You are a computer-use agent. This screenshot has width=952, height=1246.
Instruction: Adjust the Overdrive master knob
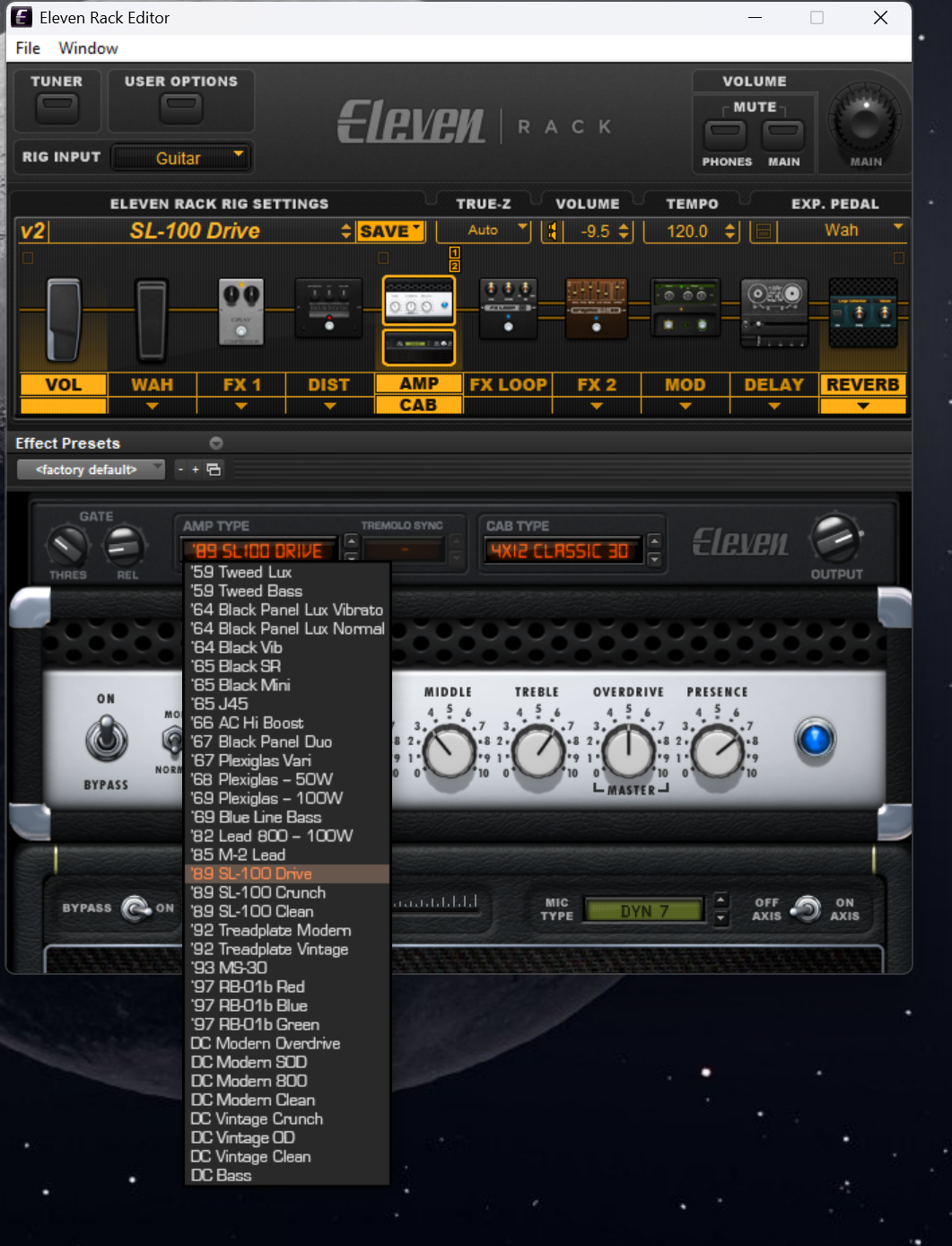coord(628,752)
